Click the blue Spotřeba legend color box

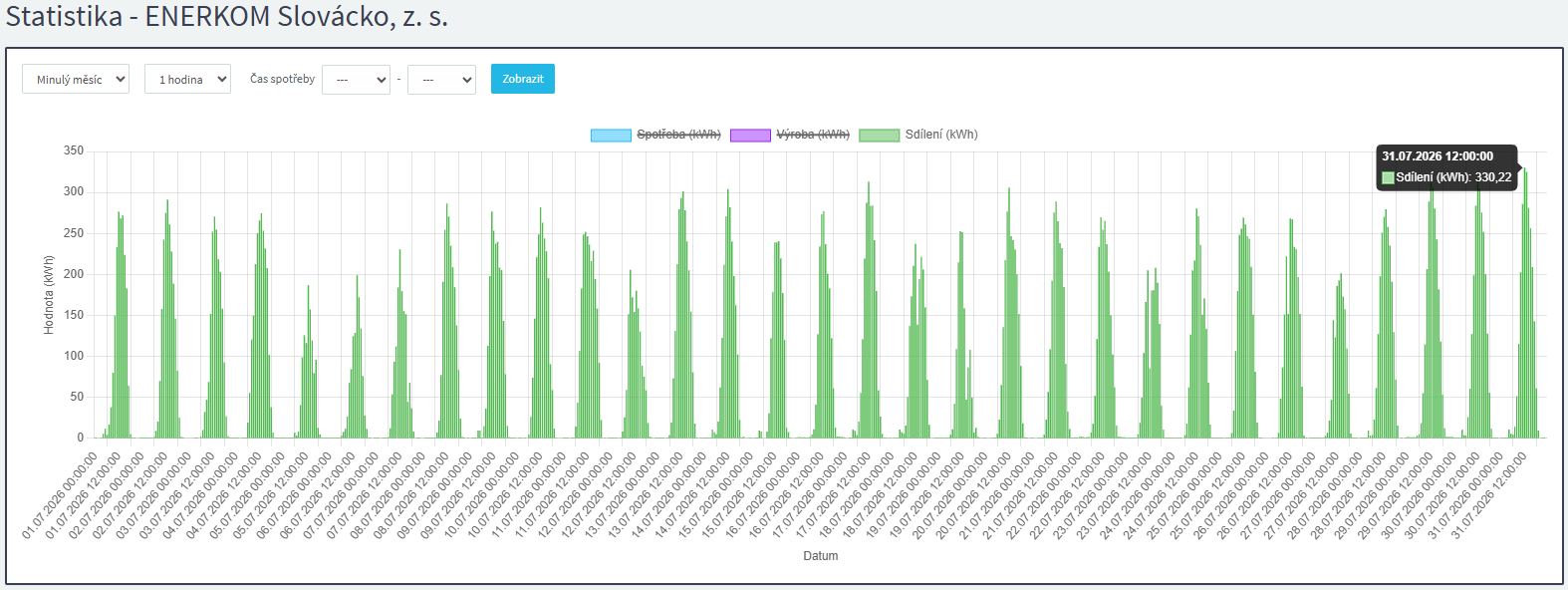coord(611,135)
